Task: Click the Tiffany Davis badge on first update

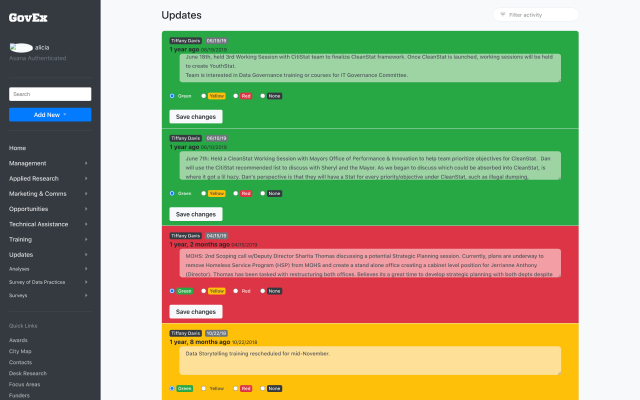Action: click(x=185, y=41)
